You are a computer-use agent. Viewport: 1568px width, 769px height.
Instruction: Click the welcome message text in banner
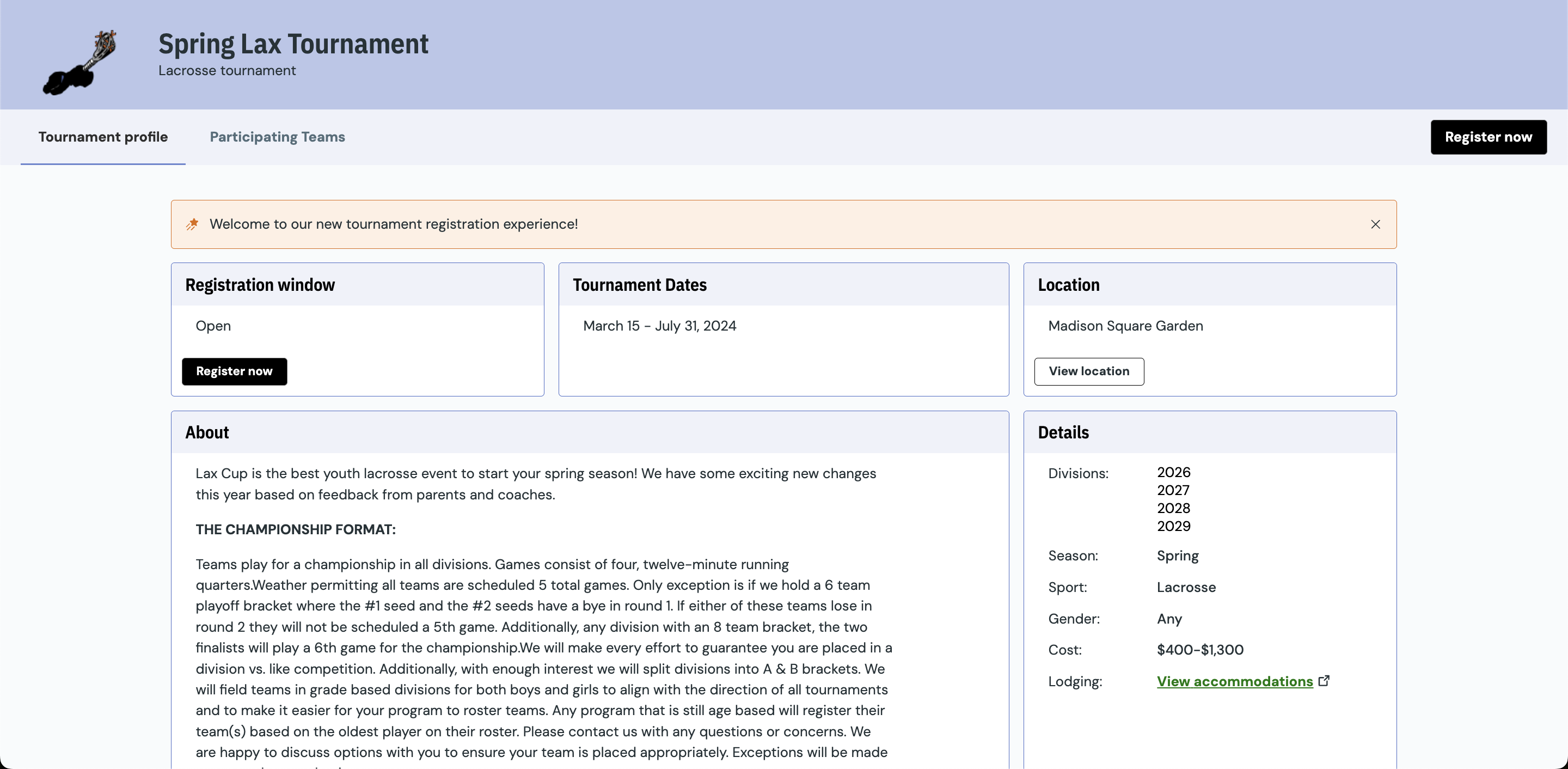coord(394,224)
